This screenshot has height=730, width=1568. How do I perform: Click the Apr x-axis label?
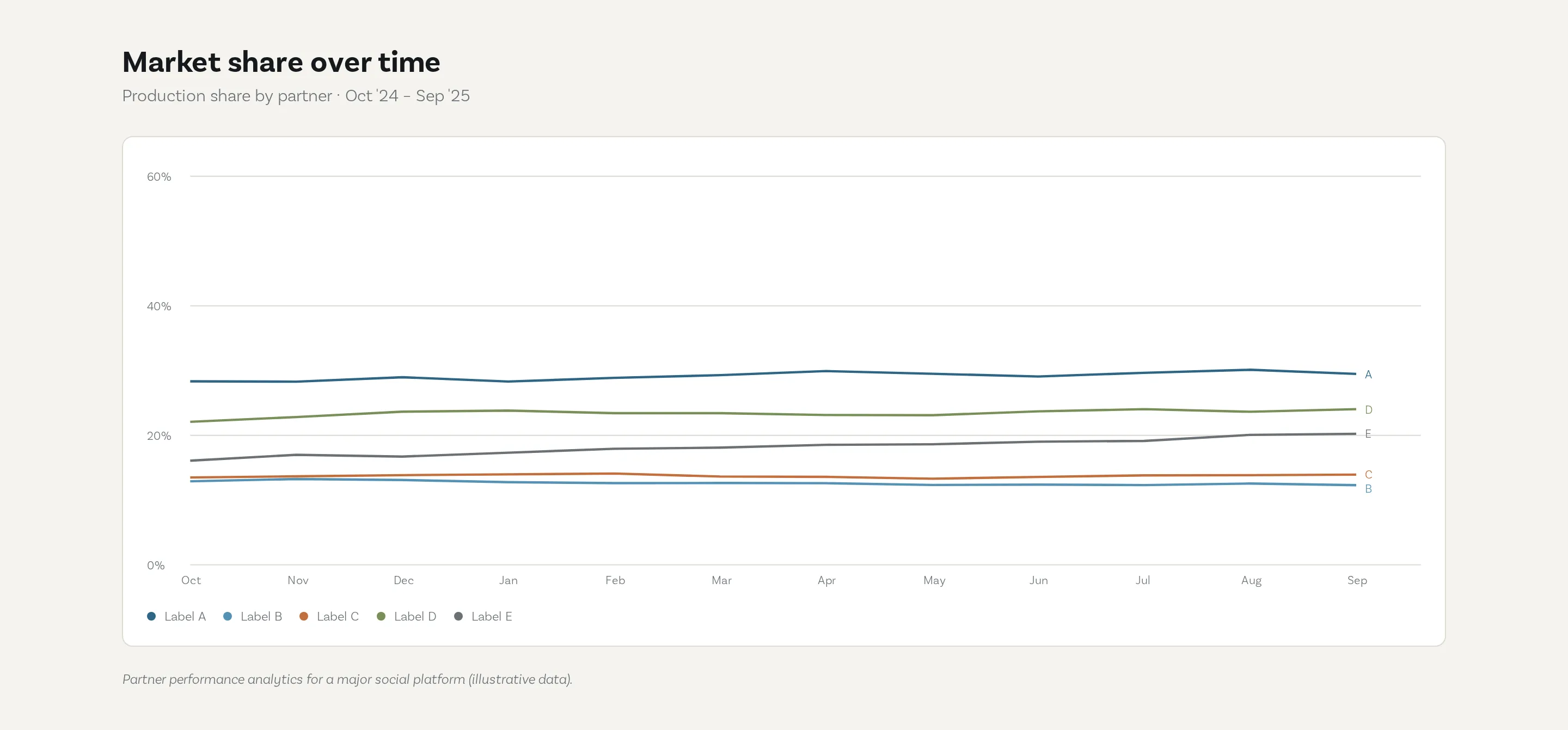point(826,580)
